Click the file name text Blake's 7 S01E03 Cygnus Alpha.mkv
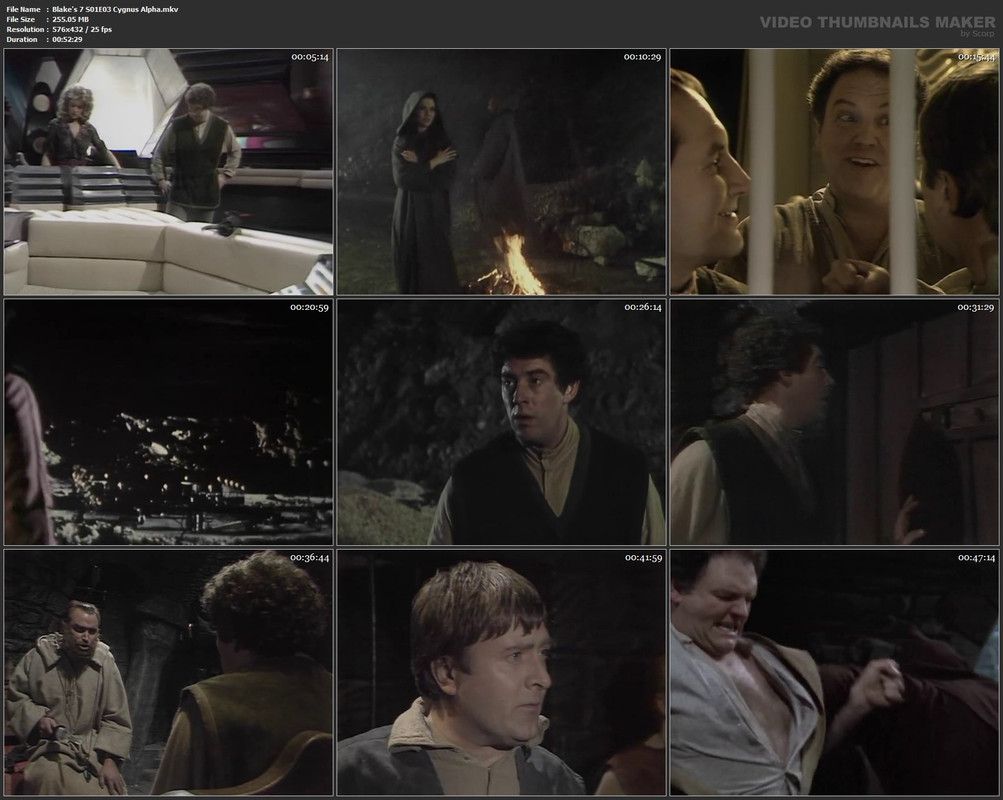This screenshot has width=1003, height=800. coord(115,10)
